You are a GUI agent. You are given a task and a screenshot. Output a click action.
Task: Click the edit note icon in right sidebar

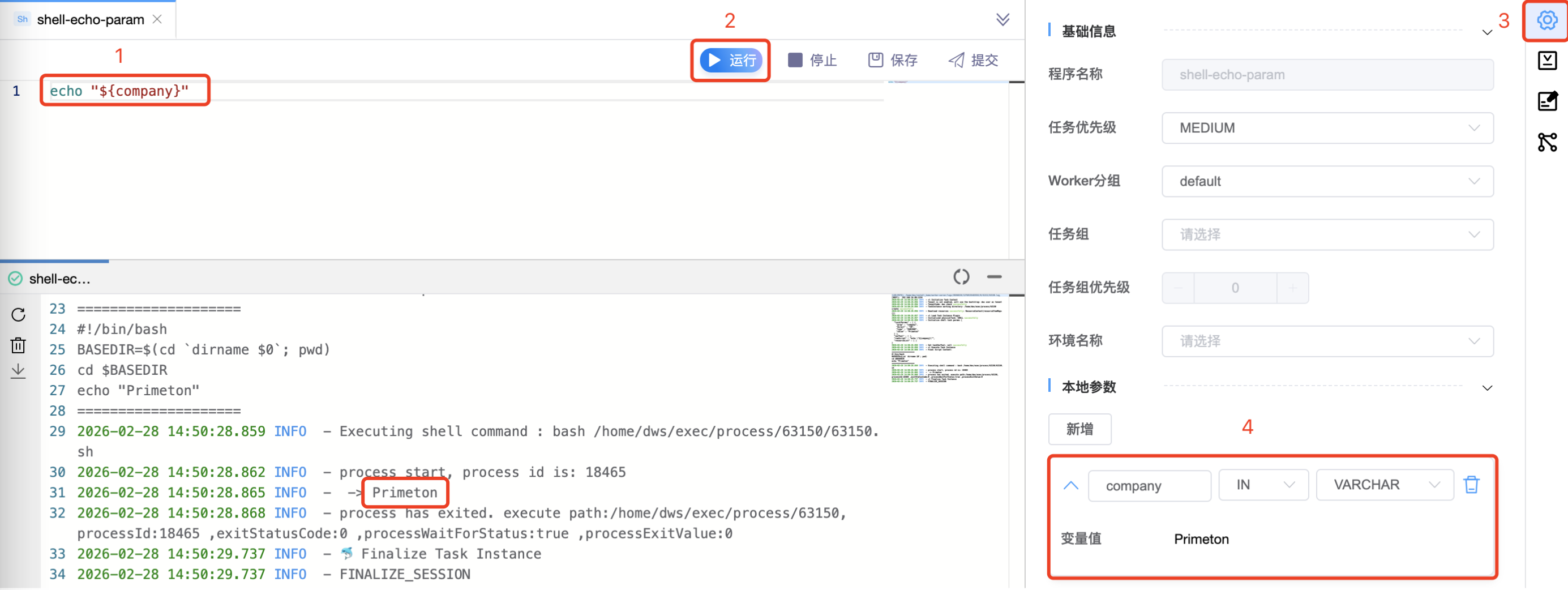1546,101
